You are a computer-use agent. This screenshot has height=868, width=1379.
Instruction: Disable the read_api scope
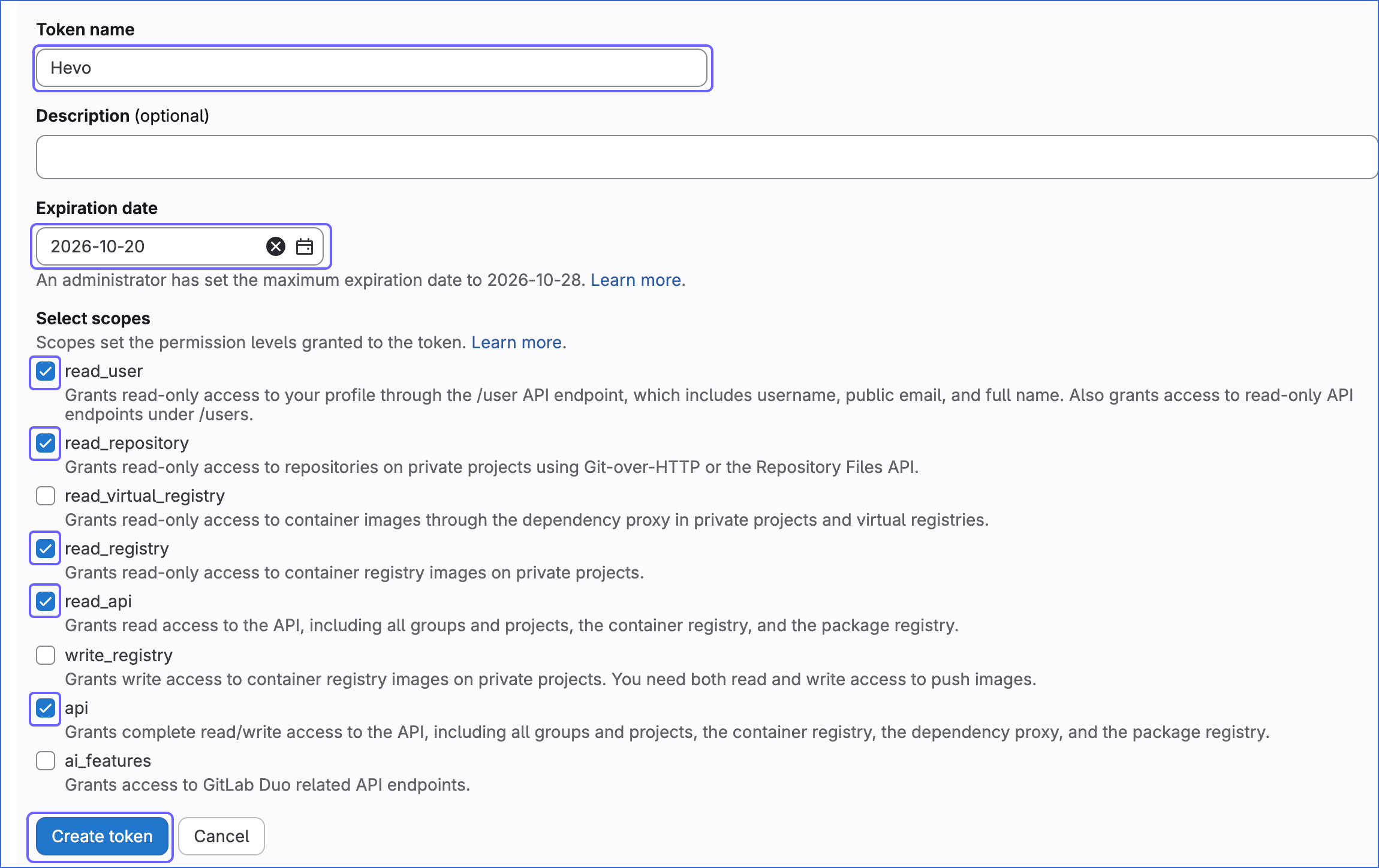[x=44, y=601]
